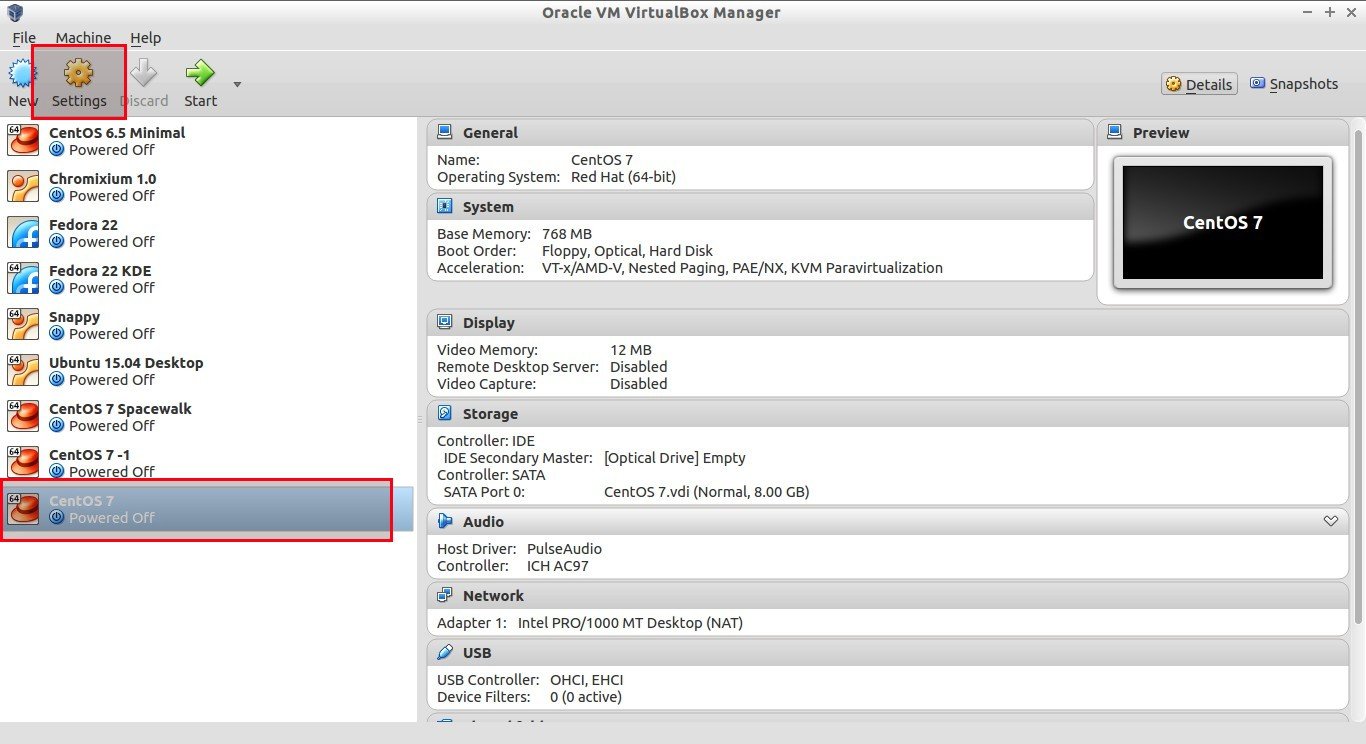Click the Preview section monitor icon

(1115, 132)
